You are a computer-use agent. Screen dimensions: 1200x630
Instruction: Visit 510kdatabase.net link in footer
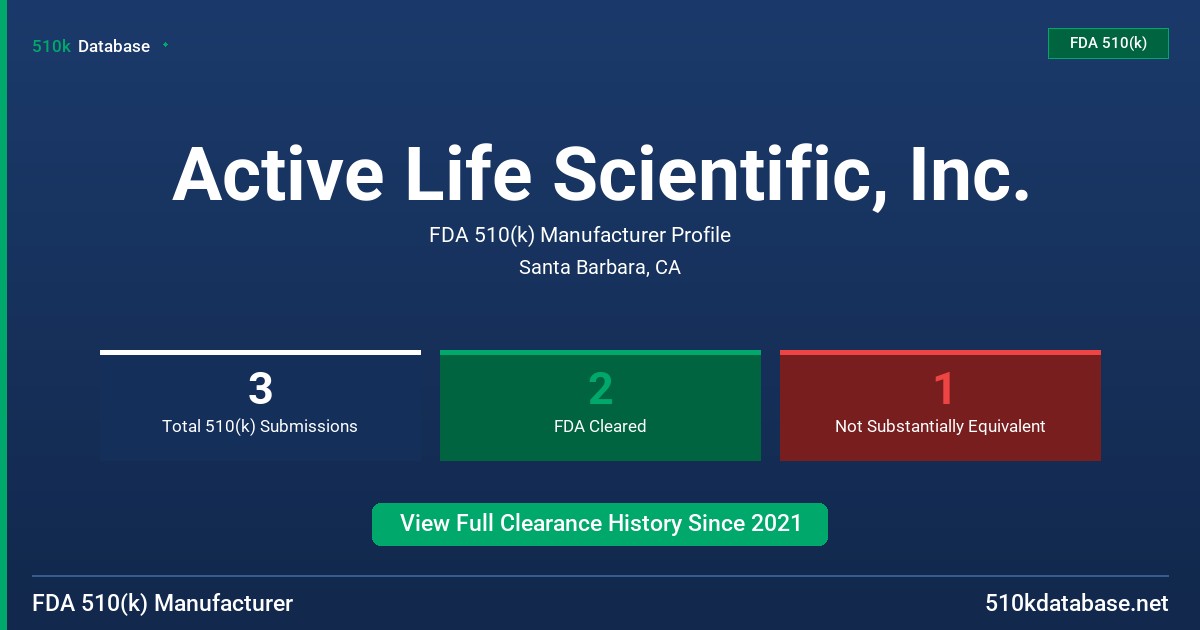tap(1077, 604)
